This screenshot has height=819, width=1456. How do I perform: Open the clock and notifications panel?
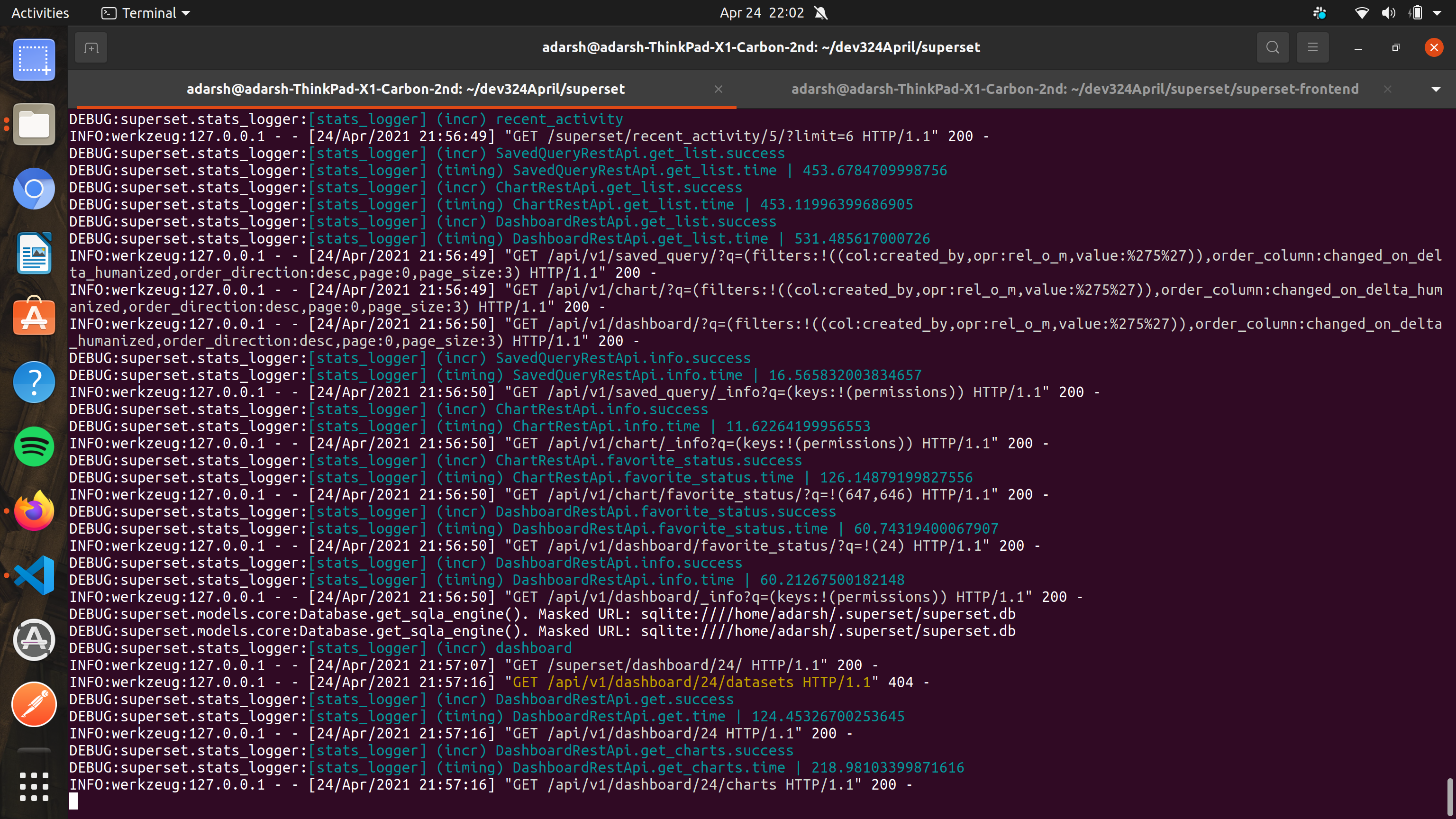pos(761,13)
